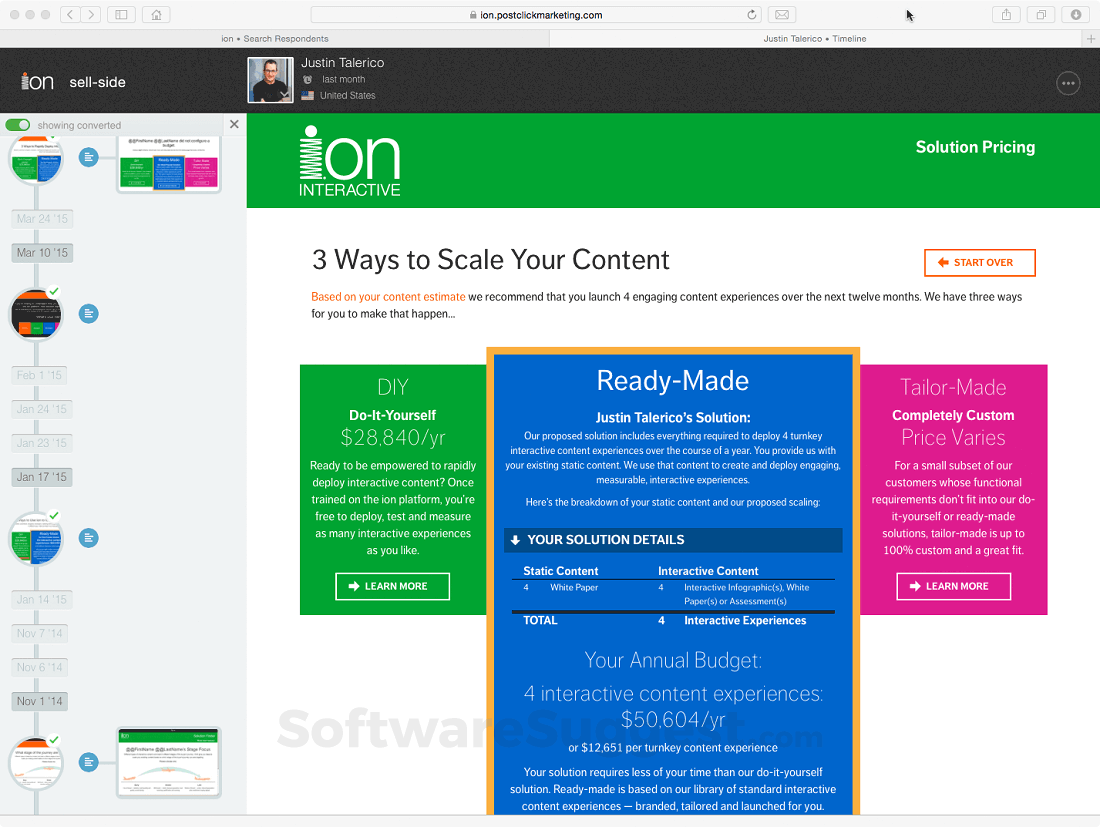Click the reload icon in the address bar
This screenshot has width=1100, height=827.
(751, 15)
